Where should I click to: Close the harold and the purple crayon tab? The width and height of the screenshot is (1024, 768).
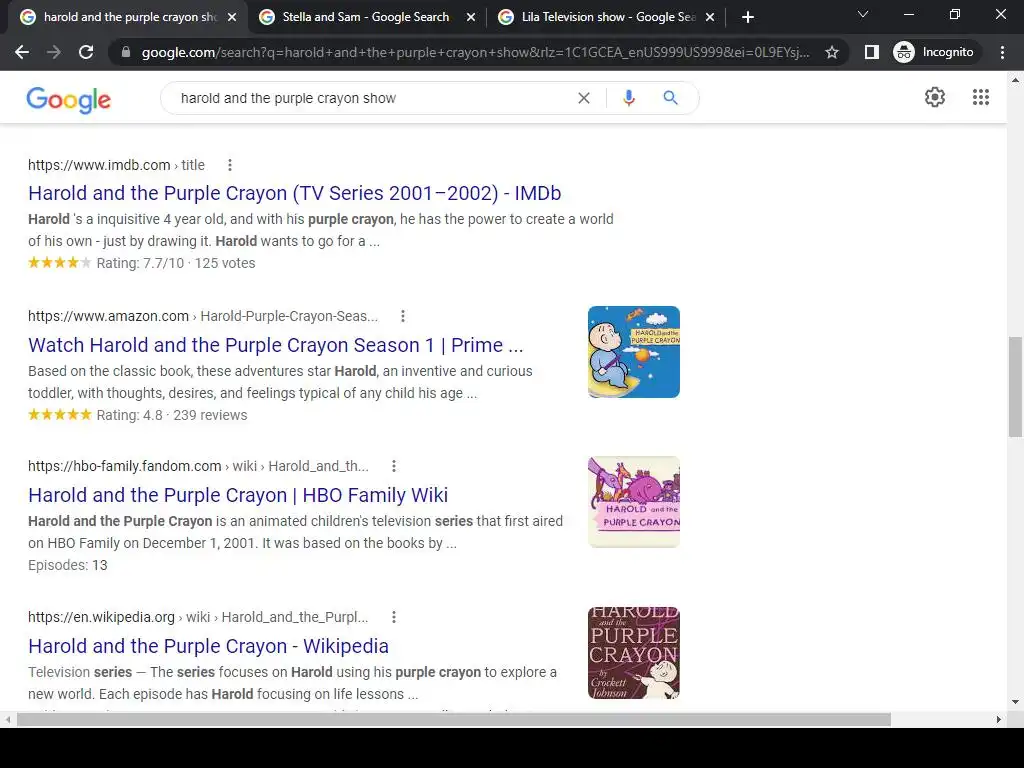click(232, 18)
